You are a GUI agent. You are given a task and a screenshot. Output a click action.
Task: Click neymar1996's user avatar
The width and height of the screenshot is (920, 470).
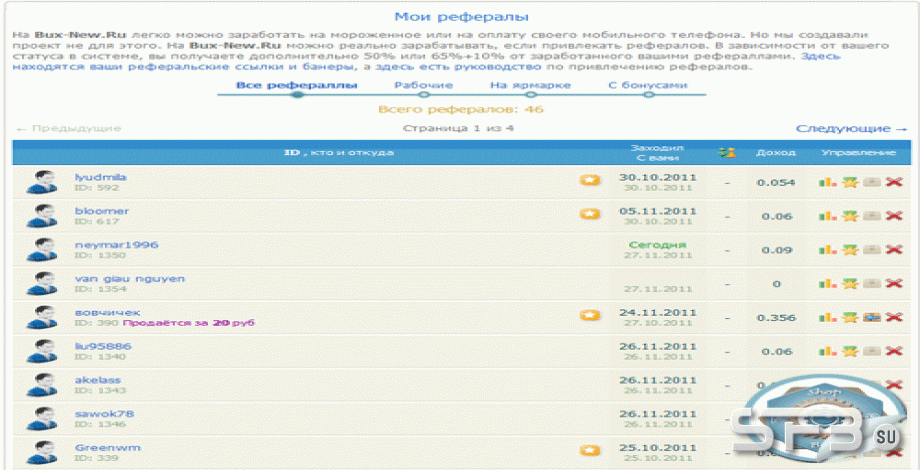pyautogui.click(x=42, y=250)
